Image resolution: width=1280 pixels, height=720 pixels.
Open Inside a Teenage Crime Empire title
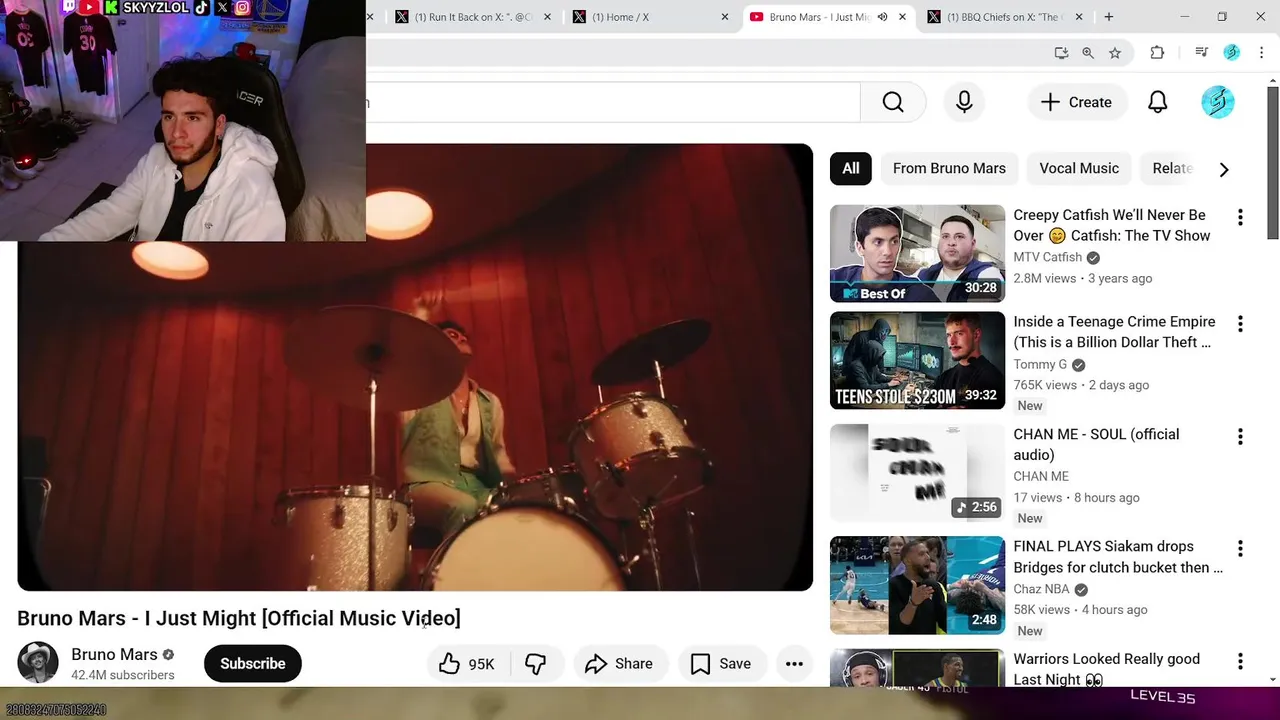point(1114,332)
